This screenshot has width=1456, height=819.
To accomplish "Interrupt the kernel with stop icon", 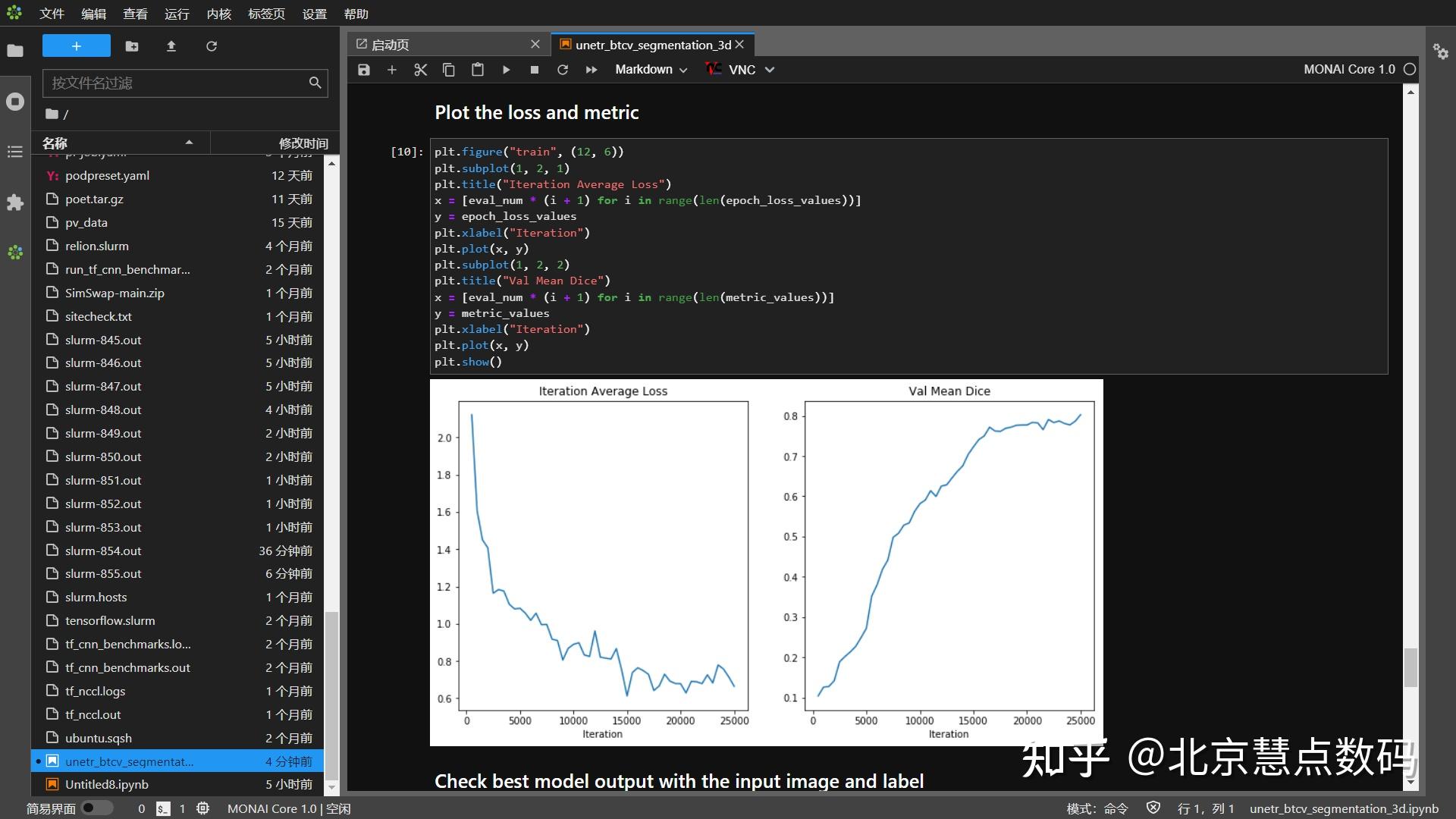I will point(535,70).
